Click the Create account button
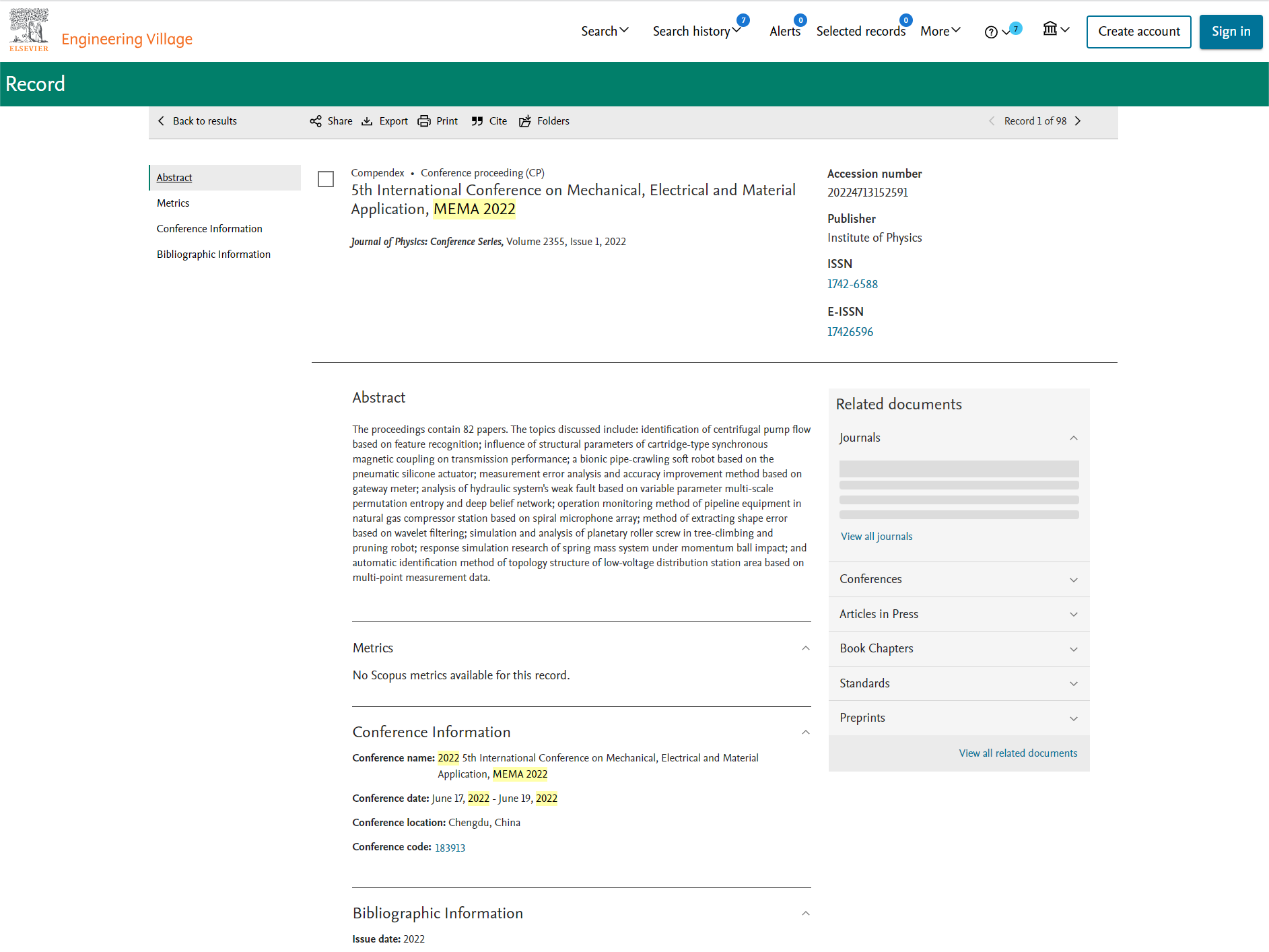This screenshot has width=1269, height=952. click(x=1138, y=32)
